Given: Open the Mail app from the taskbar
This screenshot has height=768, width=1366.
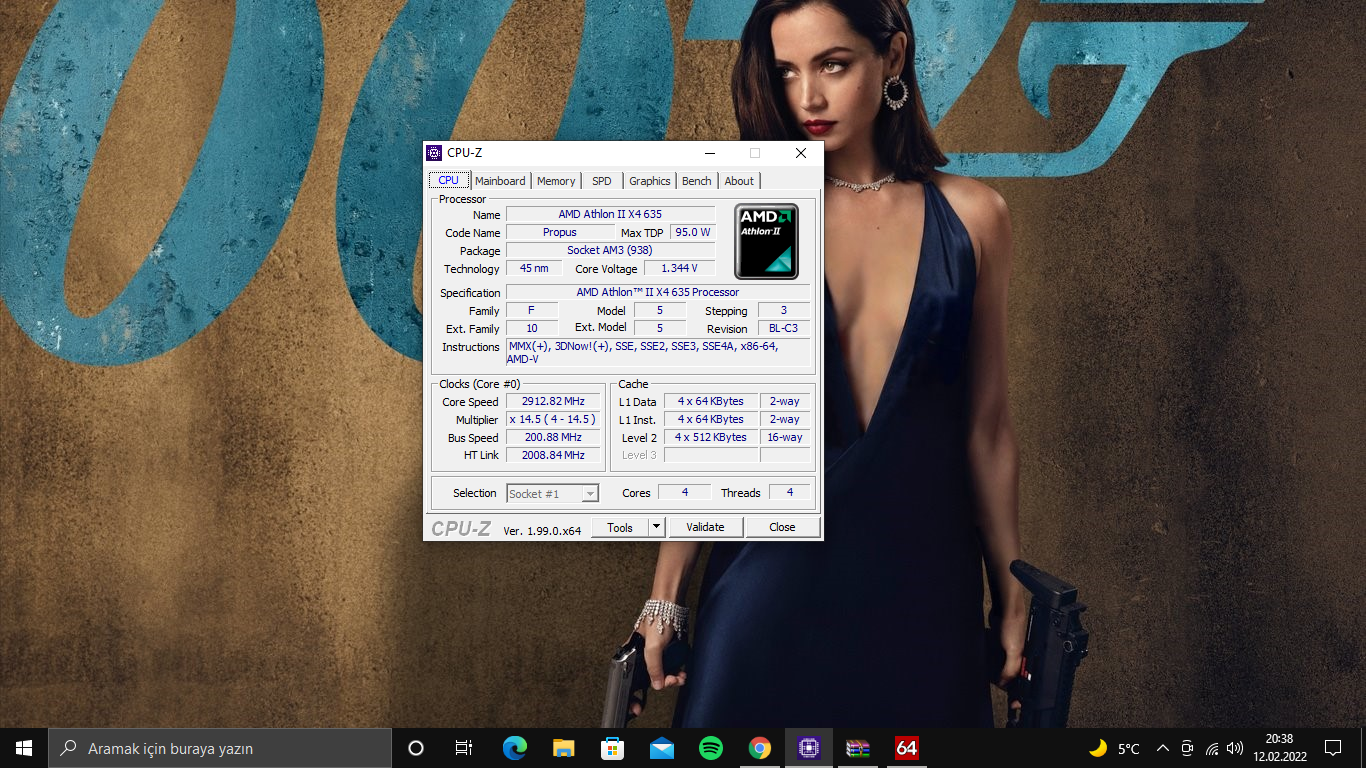Looking at the screenshot, I should point(661,748).
